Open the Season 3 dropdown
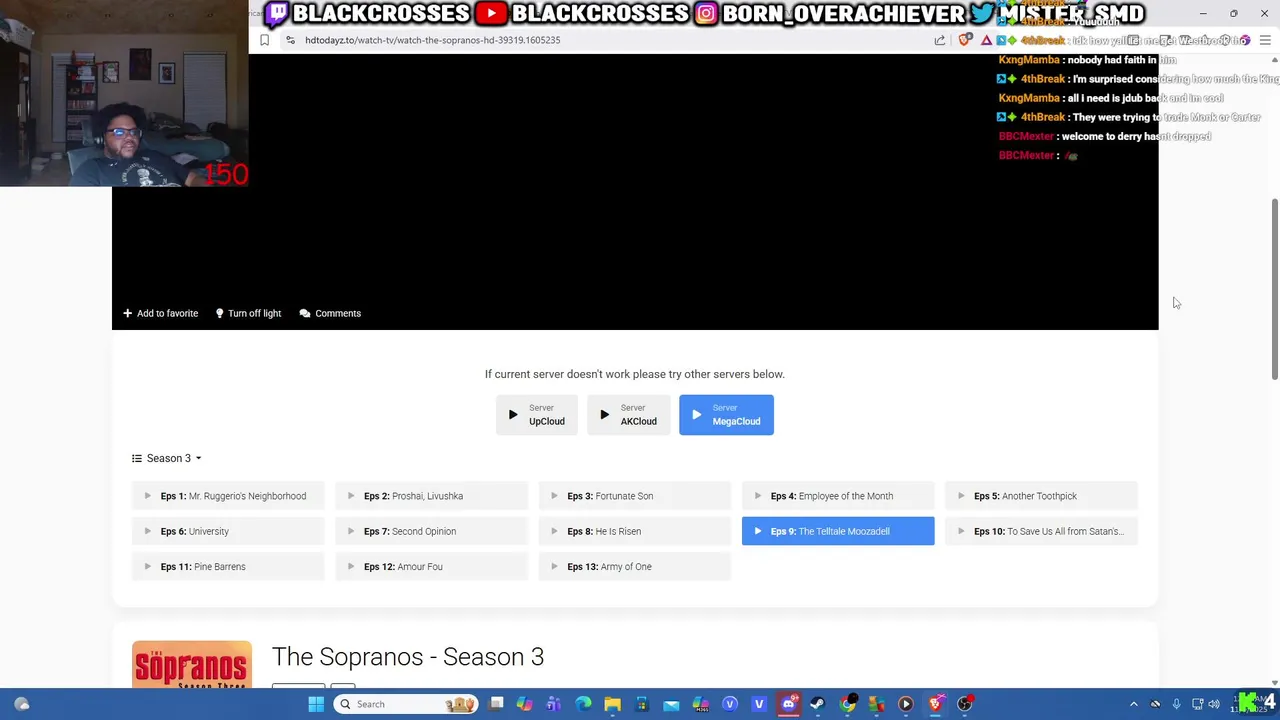The height and width of the screenshot is (720, 1280). [x=167, y=458]
